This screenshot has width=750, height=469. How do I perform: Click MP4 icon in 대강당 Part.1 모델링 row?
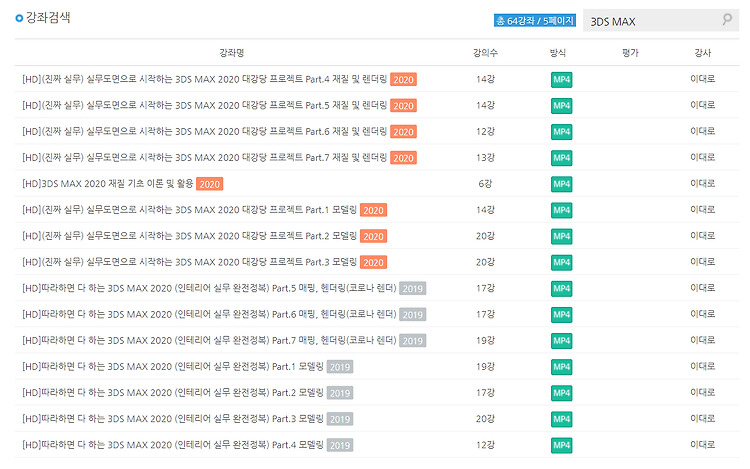(x=562, y=210)
